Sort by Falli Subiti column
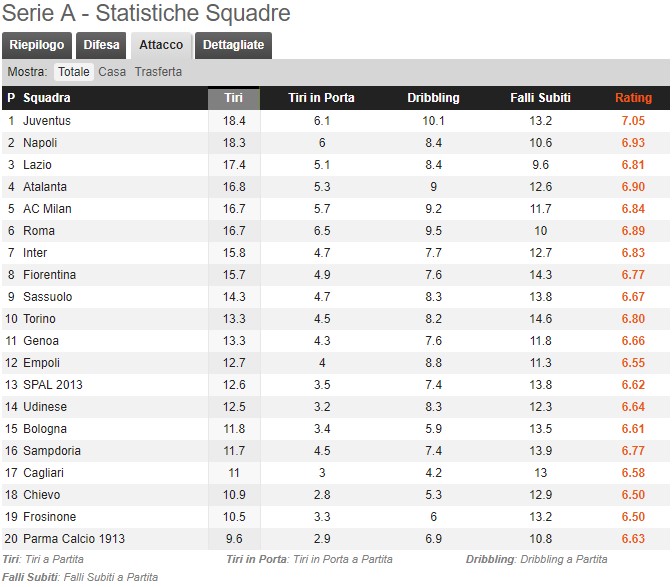 [541, 98]
